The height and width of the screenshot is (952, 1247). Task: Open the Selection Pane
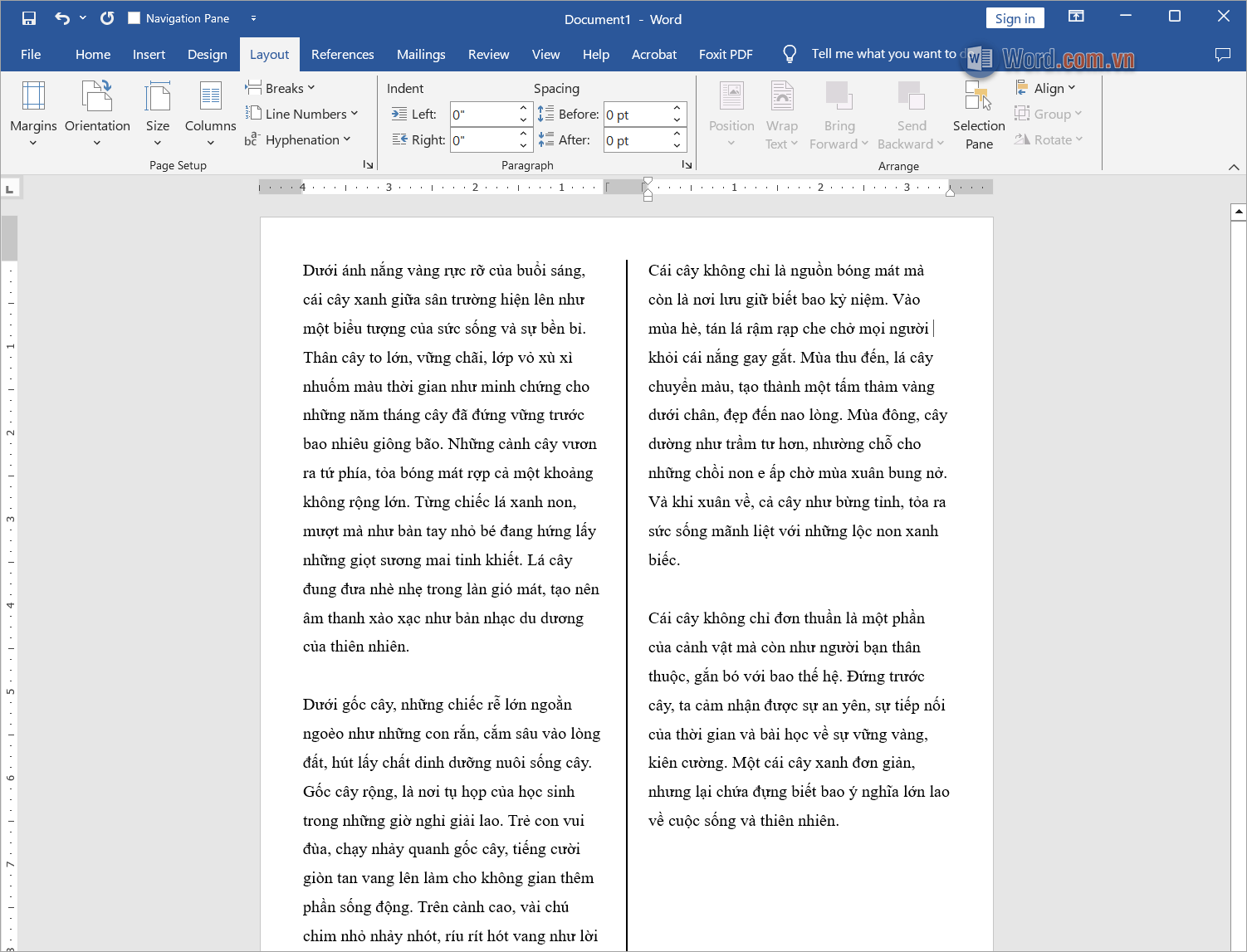pos(979,115)
